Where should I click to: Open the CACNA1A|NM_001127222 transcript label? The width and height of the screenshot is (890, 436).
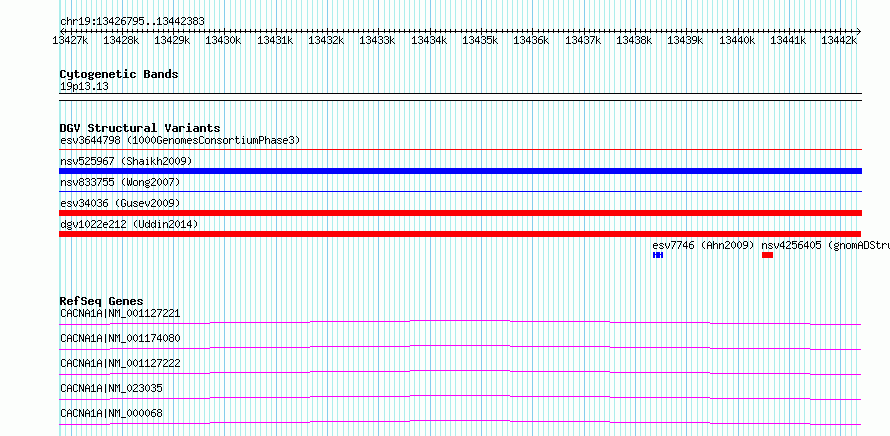tap(120, 363)
